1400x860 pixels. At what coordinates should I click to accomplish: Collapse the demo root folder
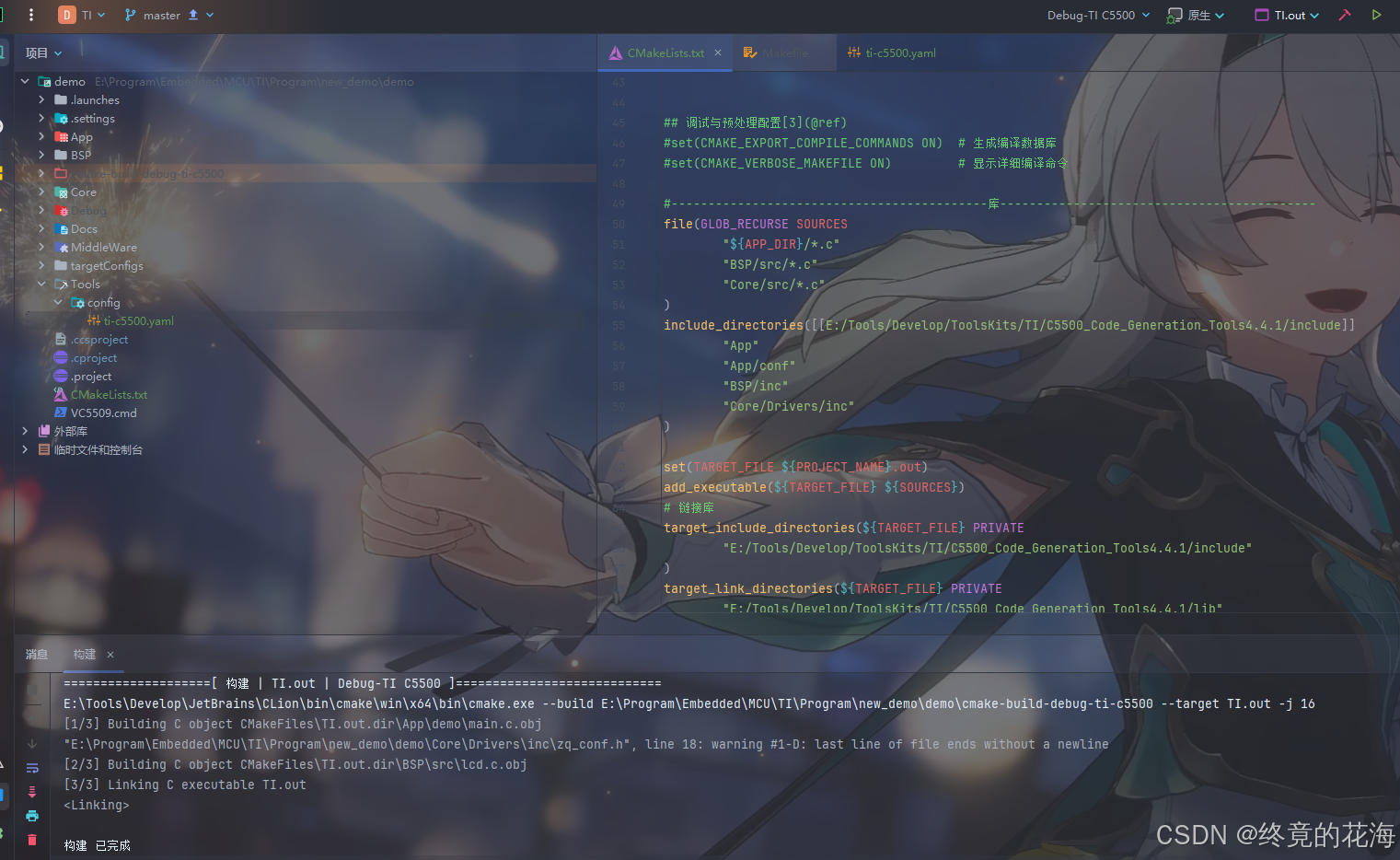point(25,81)
